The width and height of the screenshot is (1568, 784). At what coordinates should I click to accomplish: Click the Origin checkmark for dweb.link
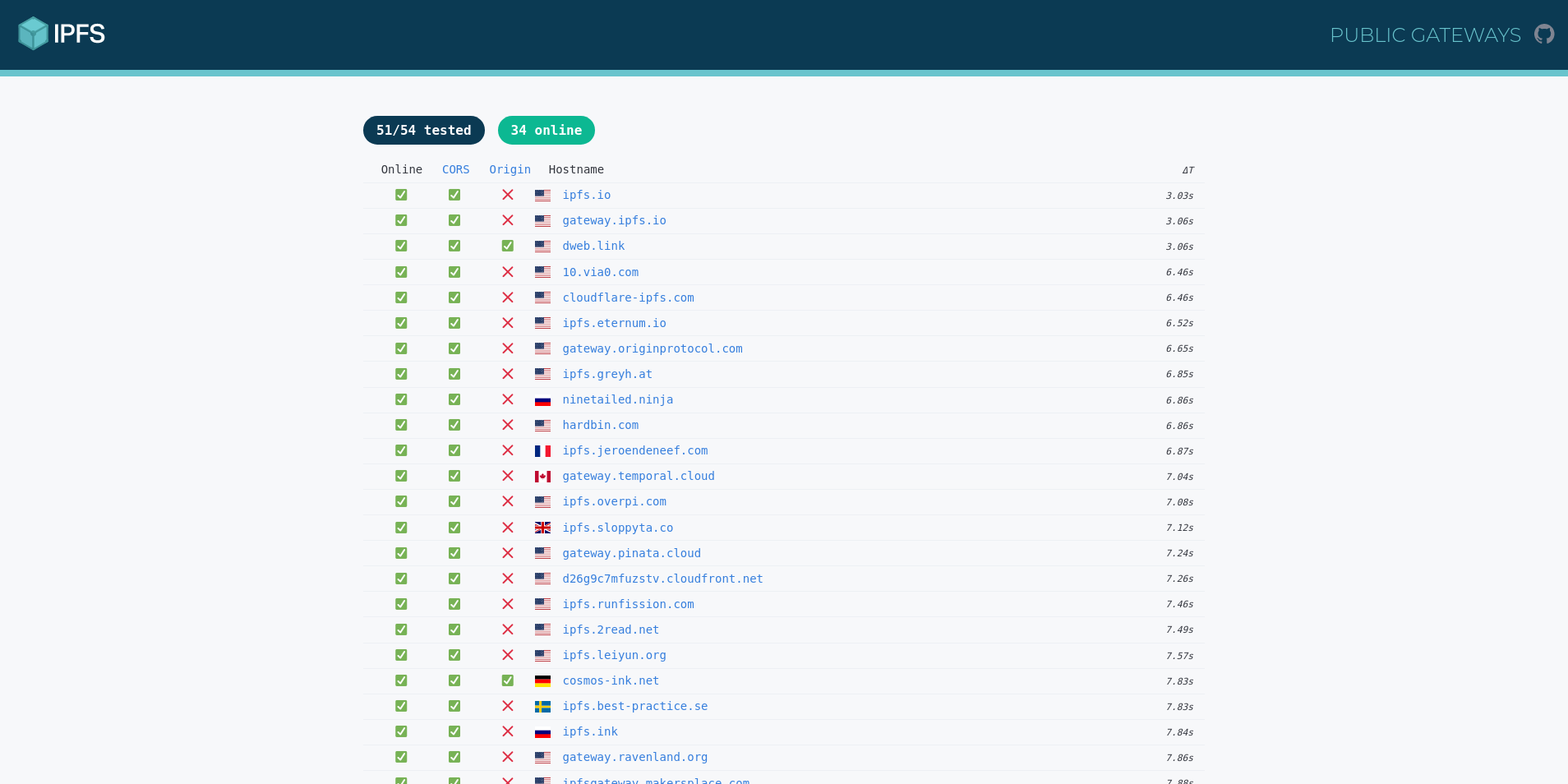click(508, 246)
